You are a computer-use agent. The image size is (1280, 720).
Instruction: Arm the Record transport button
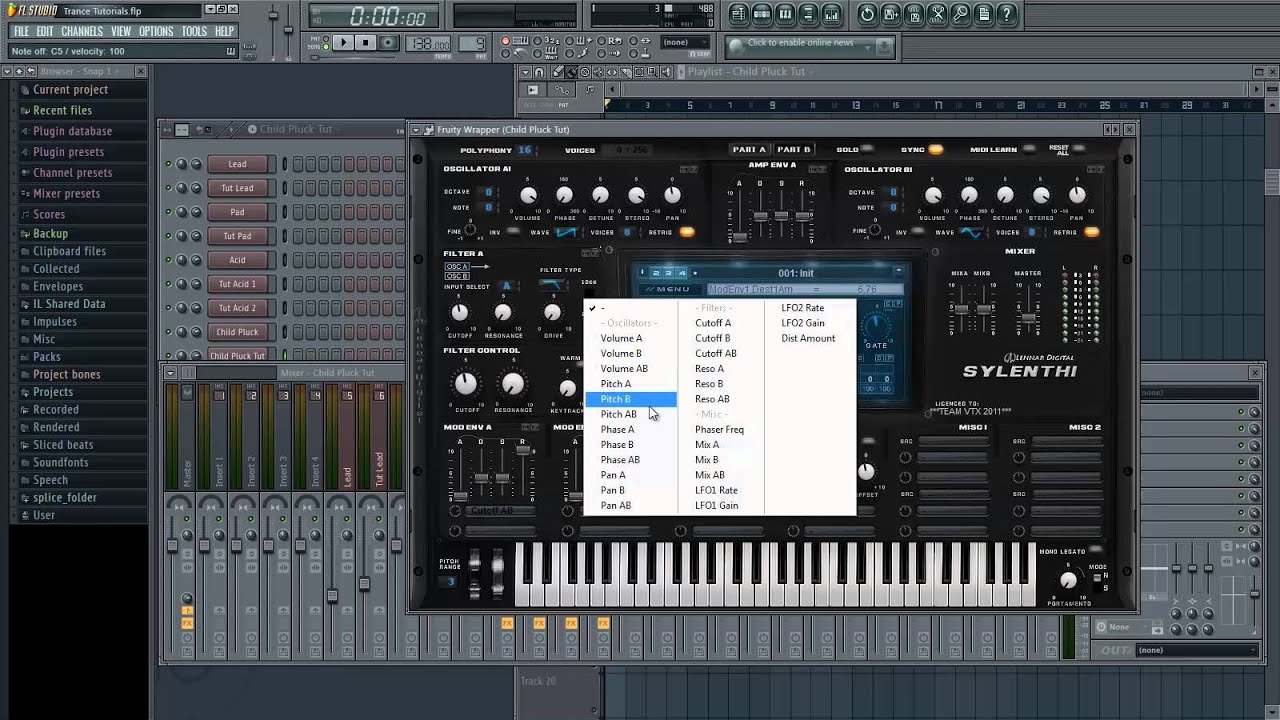coord(388,43)
